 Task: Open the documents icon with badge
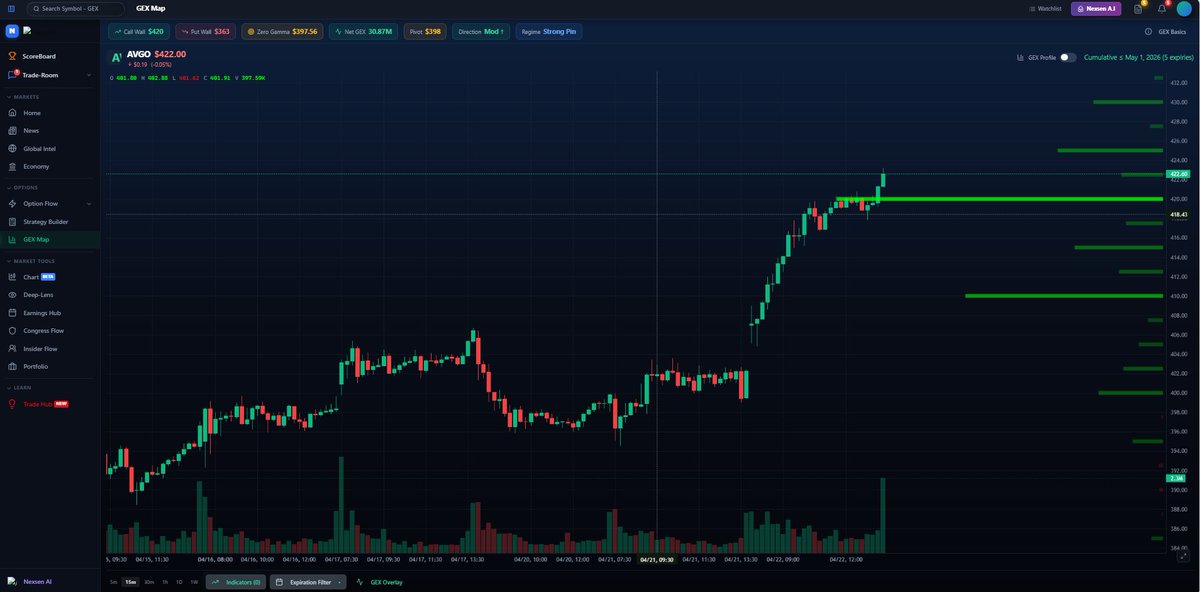[x=1138, y=8]
